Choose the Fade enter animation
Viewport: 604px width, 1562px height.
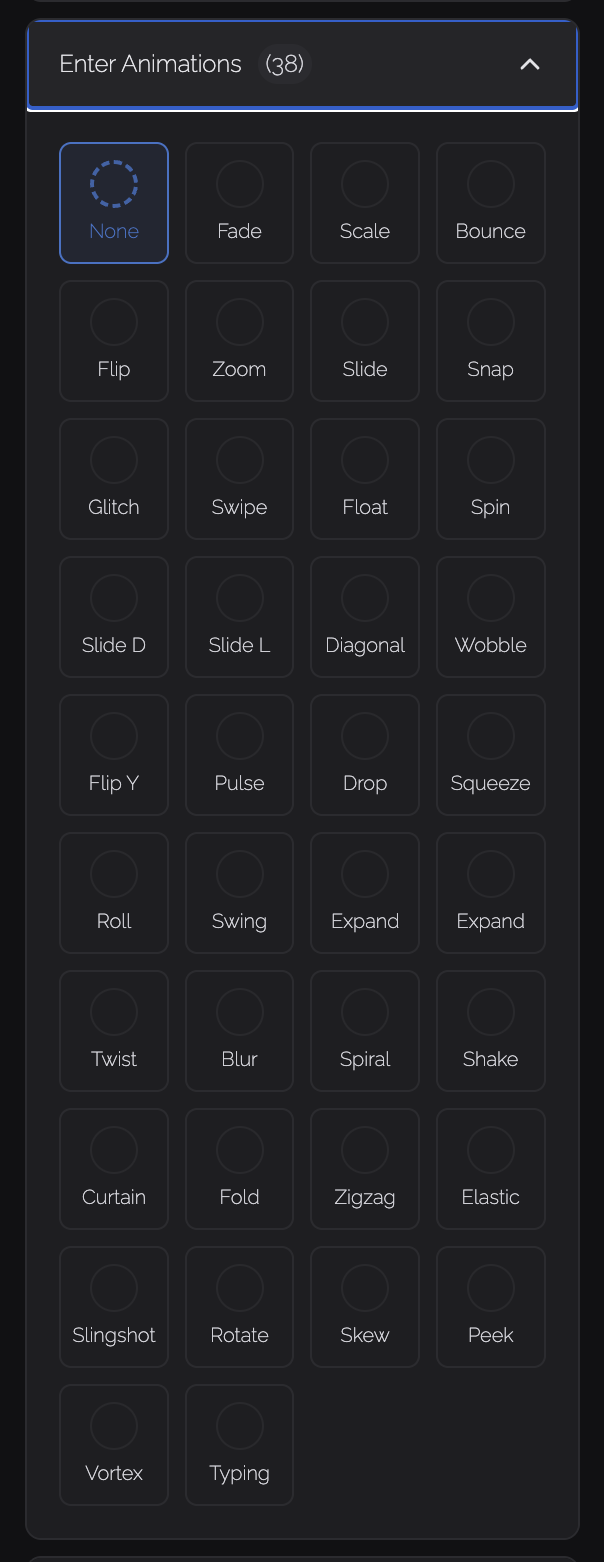(x=240, y=203)
